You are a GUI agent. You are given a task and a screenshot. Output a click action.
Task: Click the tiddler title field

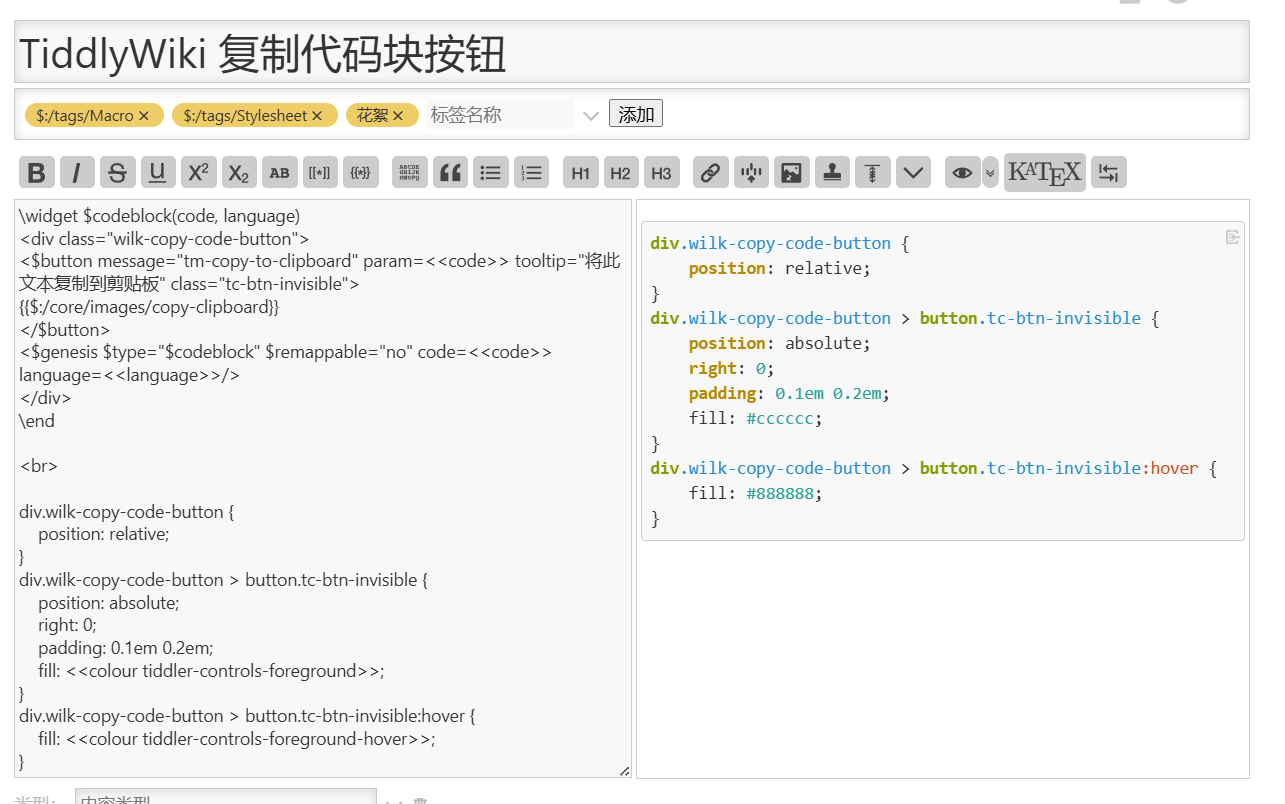(632, 52)
